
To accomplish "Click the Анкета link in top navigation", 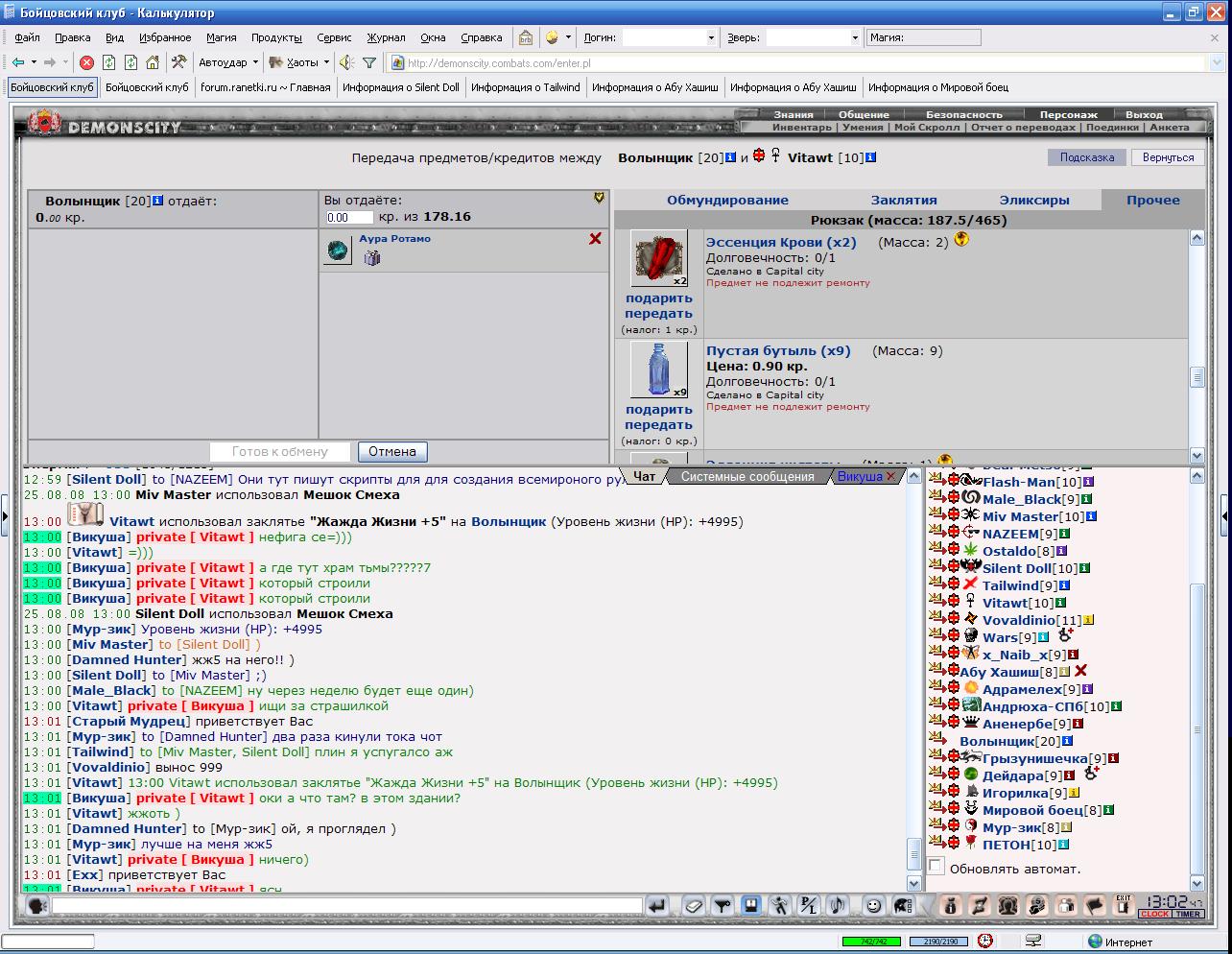I will pos(1169,127).
